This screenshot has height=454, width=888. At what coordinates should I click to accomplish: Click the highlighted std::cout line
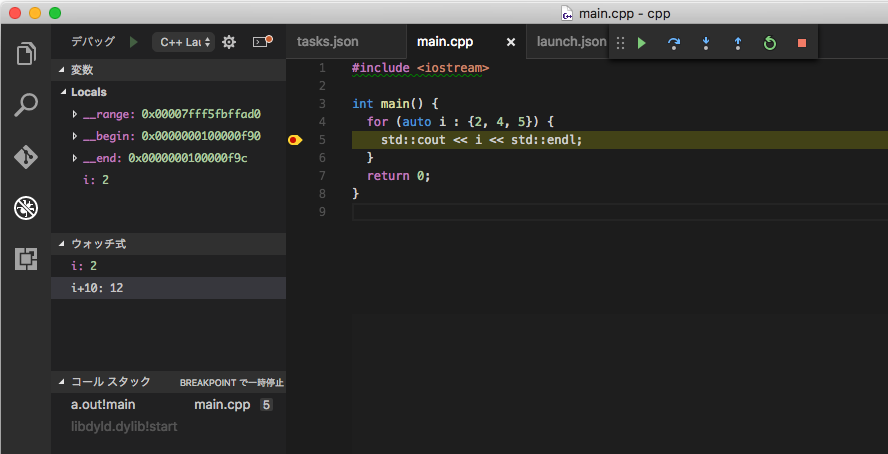pos(620,140)
